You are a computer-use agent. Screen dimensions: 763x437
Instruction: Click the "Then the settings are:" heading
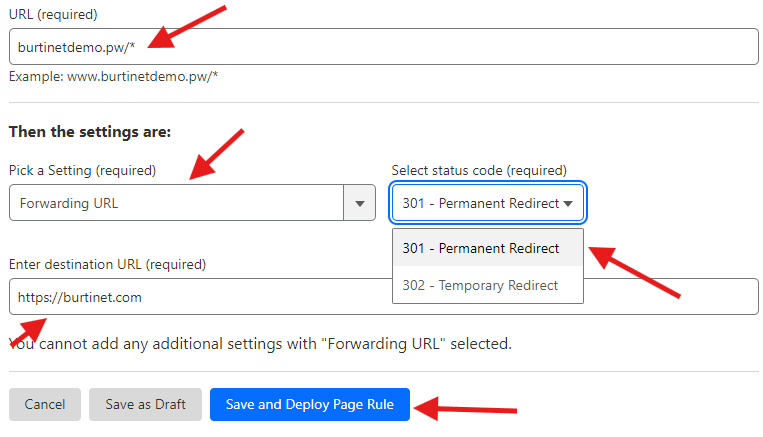(90, 132)
